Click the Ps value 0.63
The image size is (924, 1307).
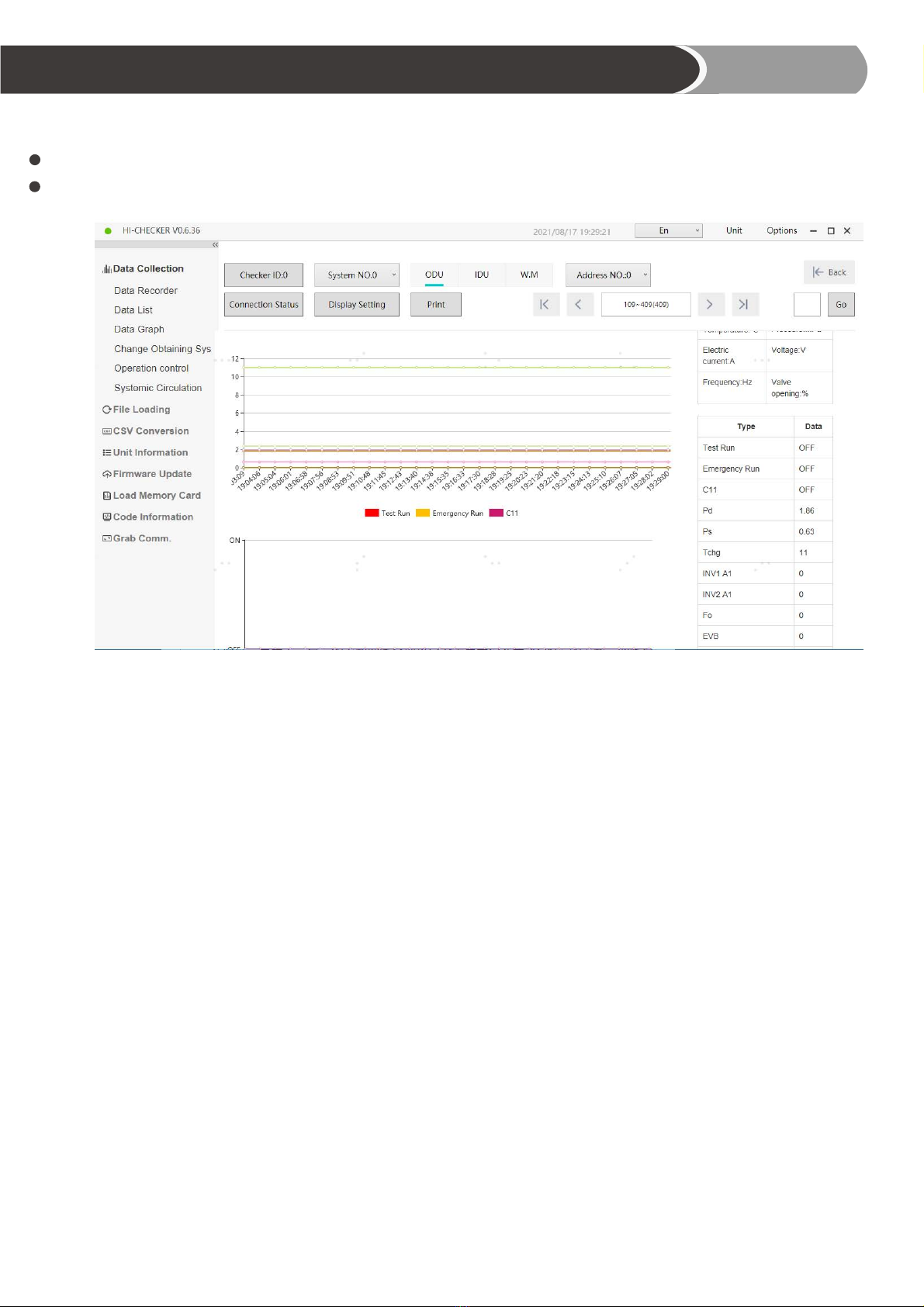coord(807,531)
